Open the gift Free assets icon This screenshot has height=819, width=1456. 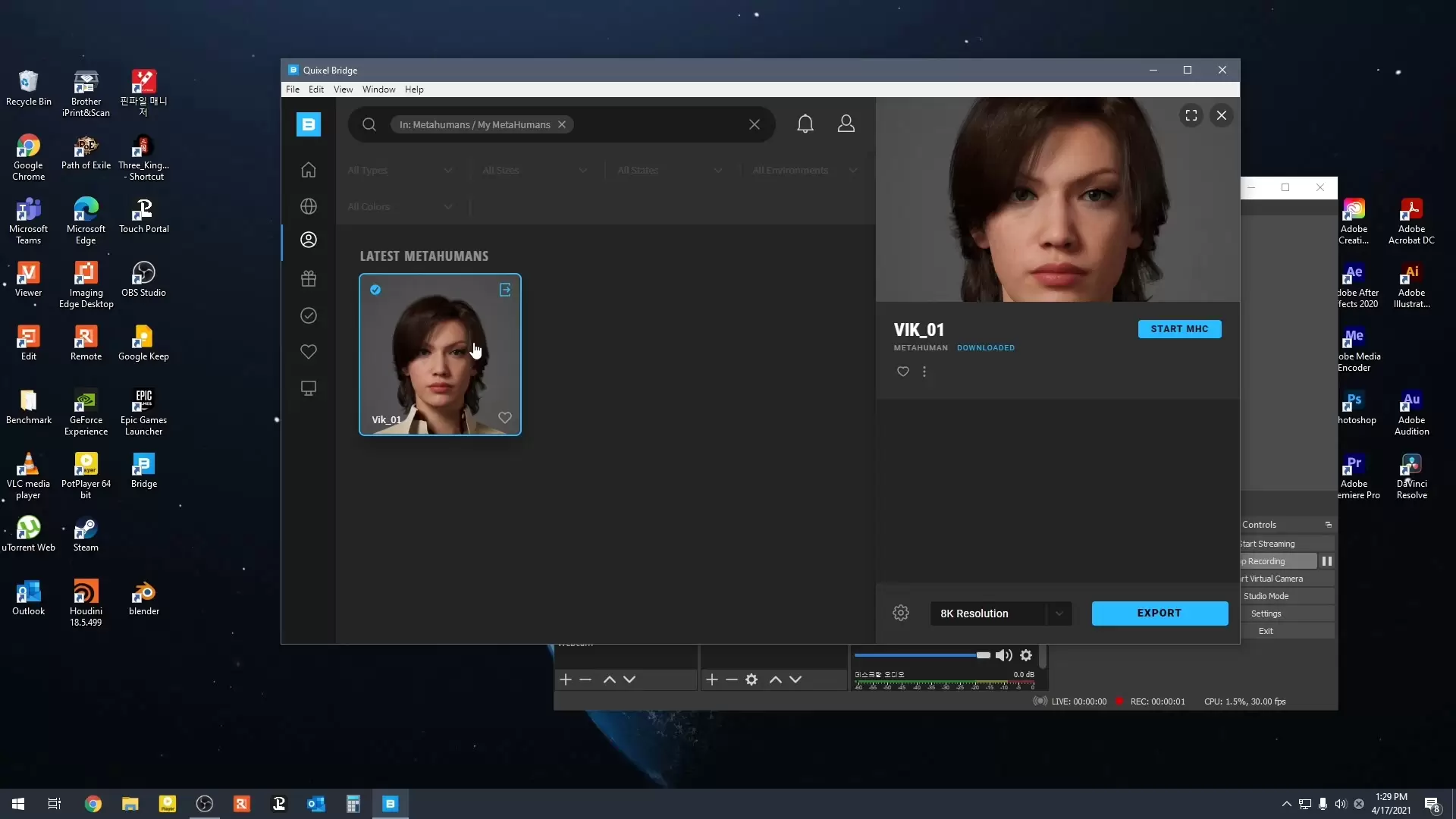coord(308,278)
